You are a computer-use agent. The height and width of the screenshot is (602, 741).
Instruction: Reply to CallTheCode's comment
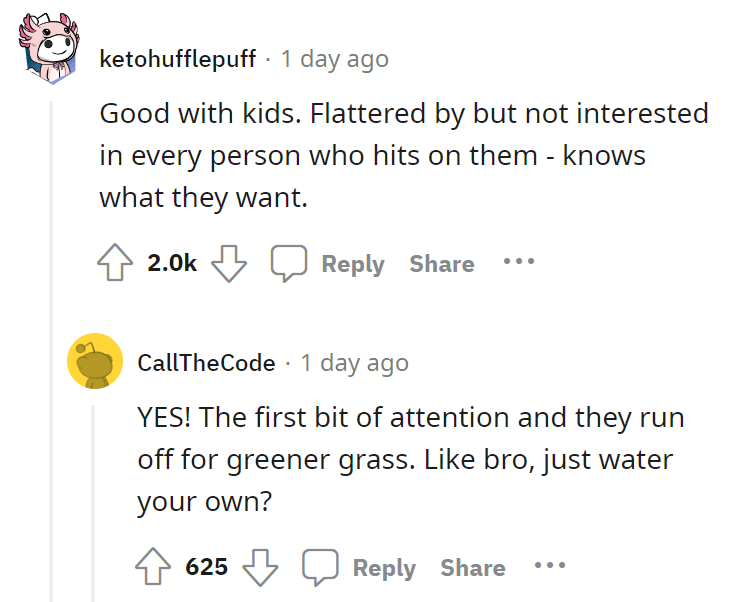(x=384, y=568)
